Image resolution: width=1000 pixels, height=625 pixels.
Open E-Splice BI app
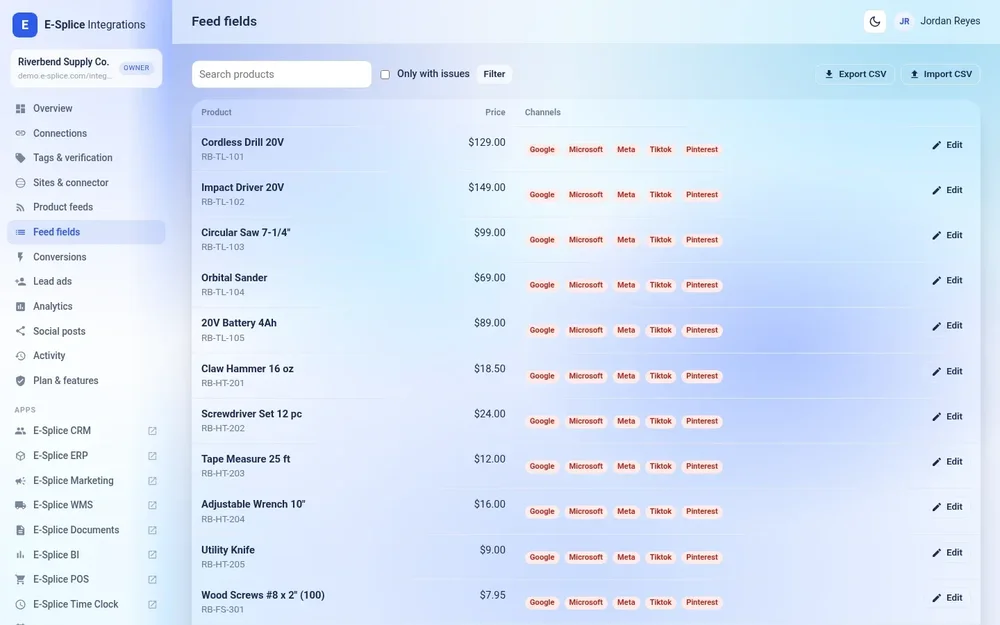coord(86,555)
